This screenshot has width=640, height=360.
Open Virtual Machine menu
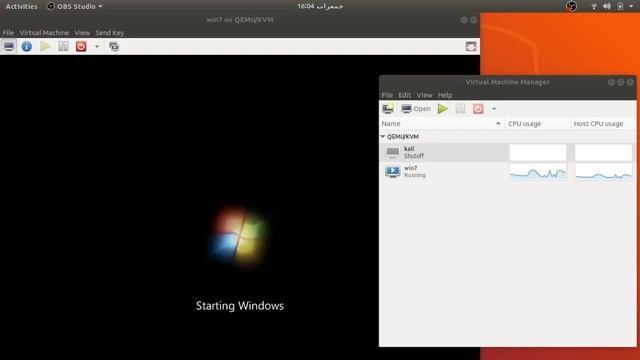(44, 33)
